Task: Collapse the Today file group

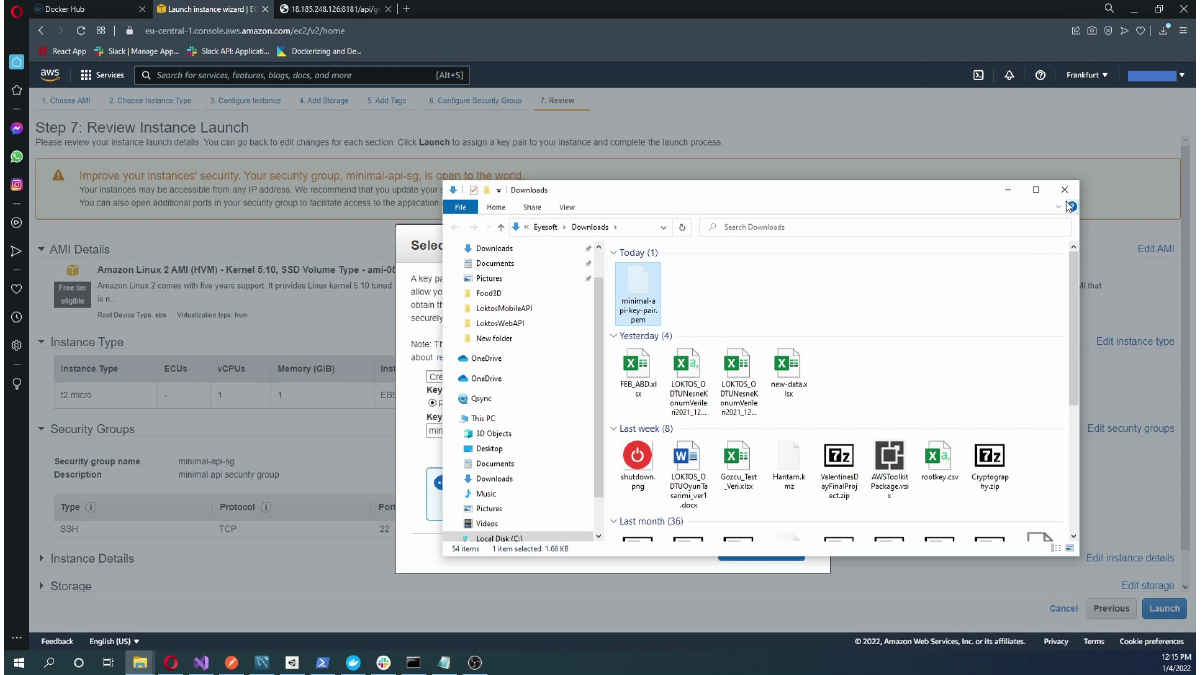Action: coord(614,253)
